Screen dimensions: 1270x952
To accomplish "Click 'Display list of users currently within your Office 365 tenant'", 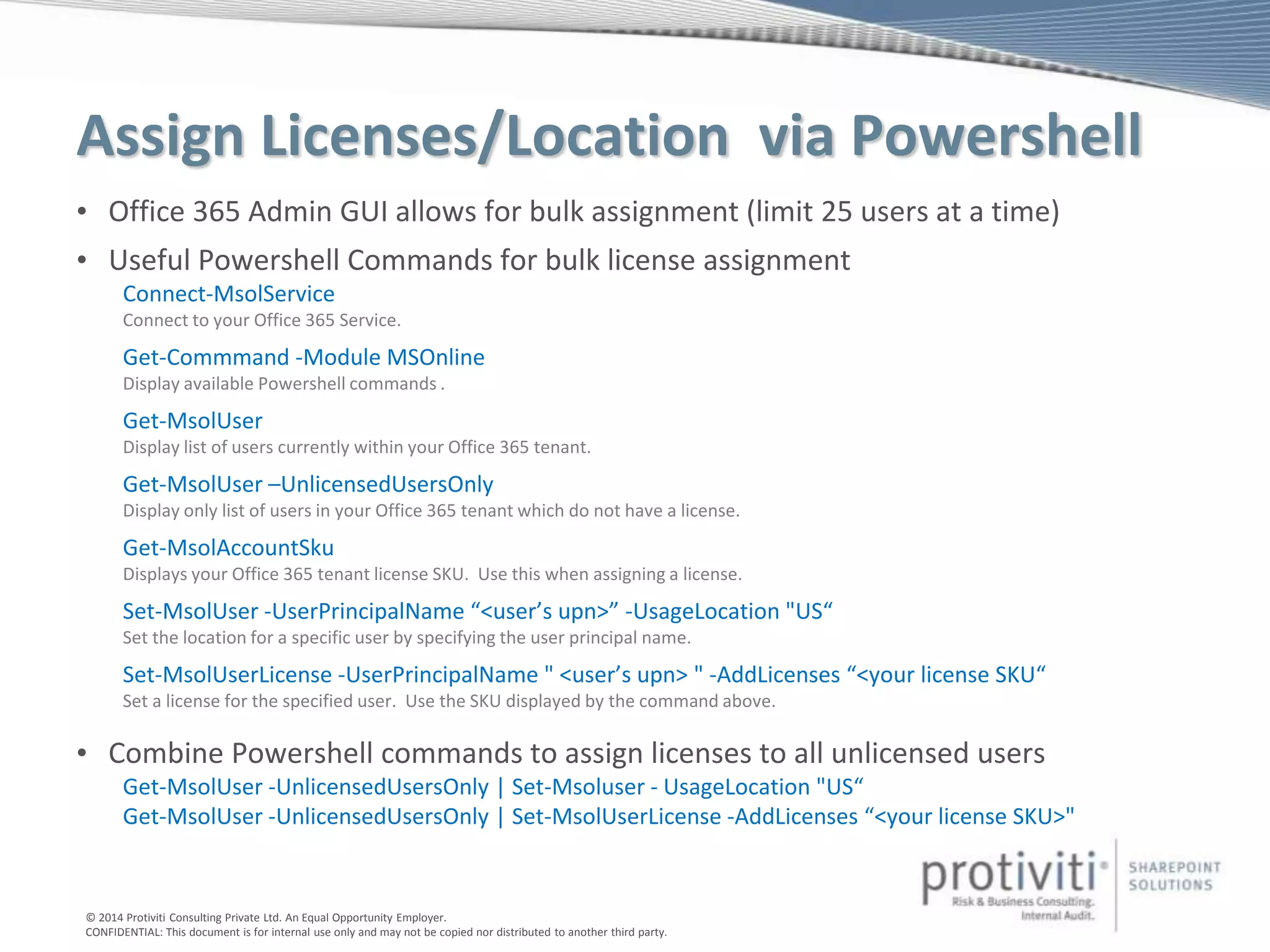I will [357, 447].
